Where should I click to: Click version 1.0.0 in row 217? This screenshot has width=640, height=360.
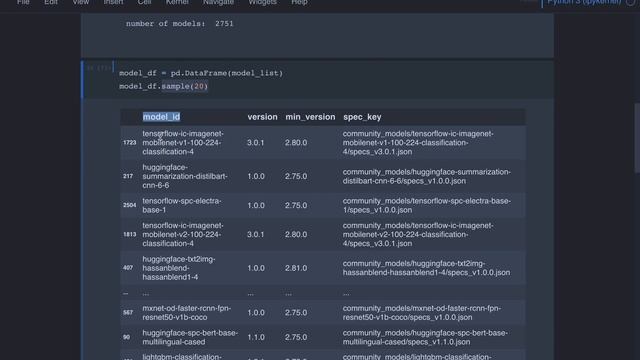pyautogui.click(x=256, y=176)
